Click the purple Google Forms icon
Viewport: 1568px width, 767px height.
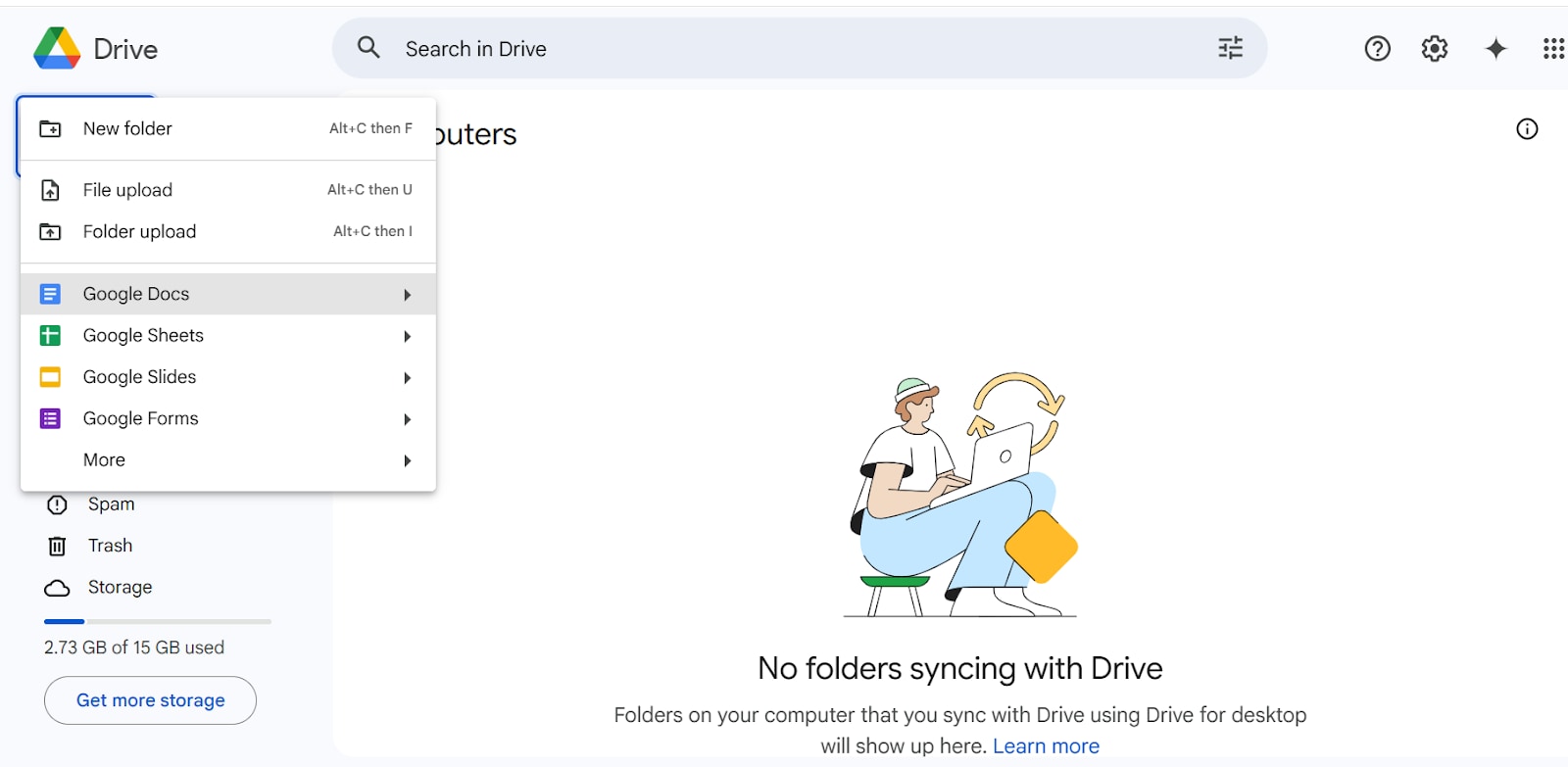point(50,418)
